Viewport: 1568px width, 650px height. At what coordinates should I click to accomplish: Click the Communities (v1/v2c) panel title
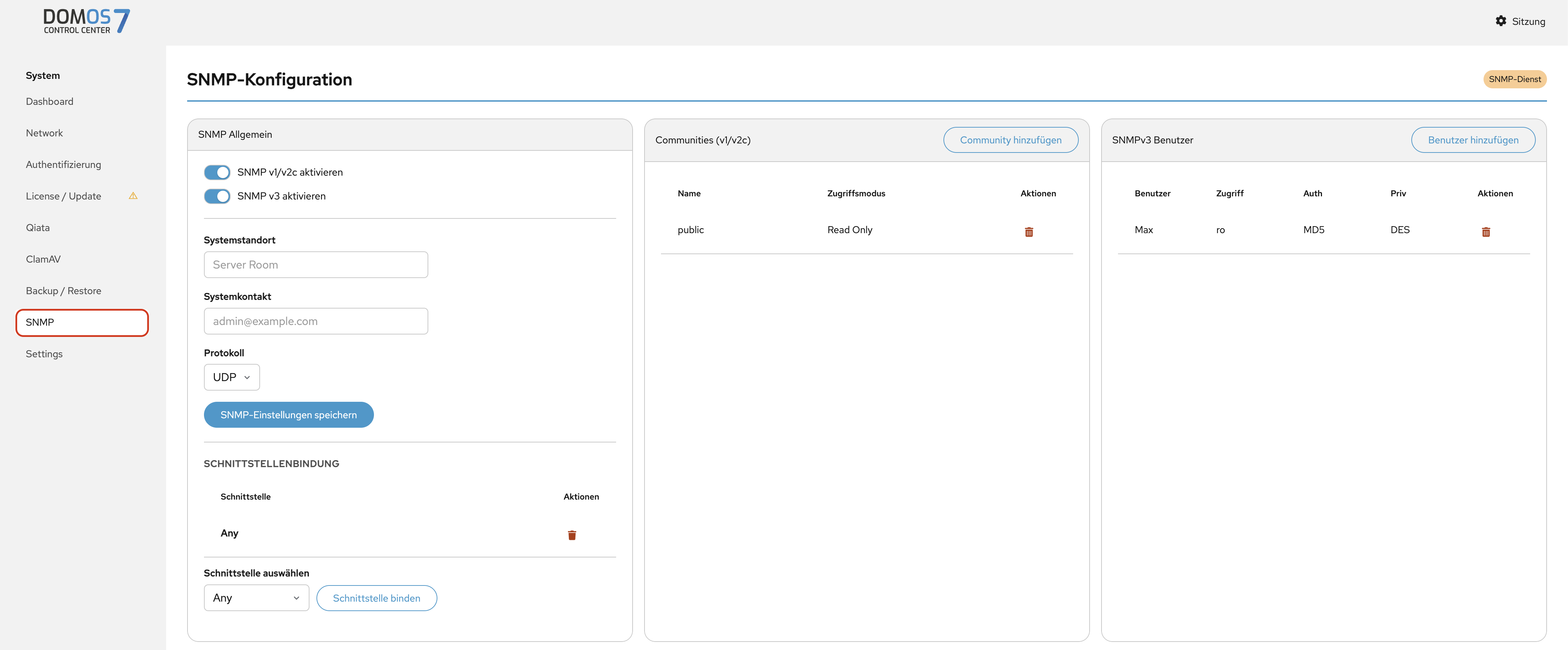click(x=702, y=140)
